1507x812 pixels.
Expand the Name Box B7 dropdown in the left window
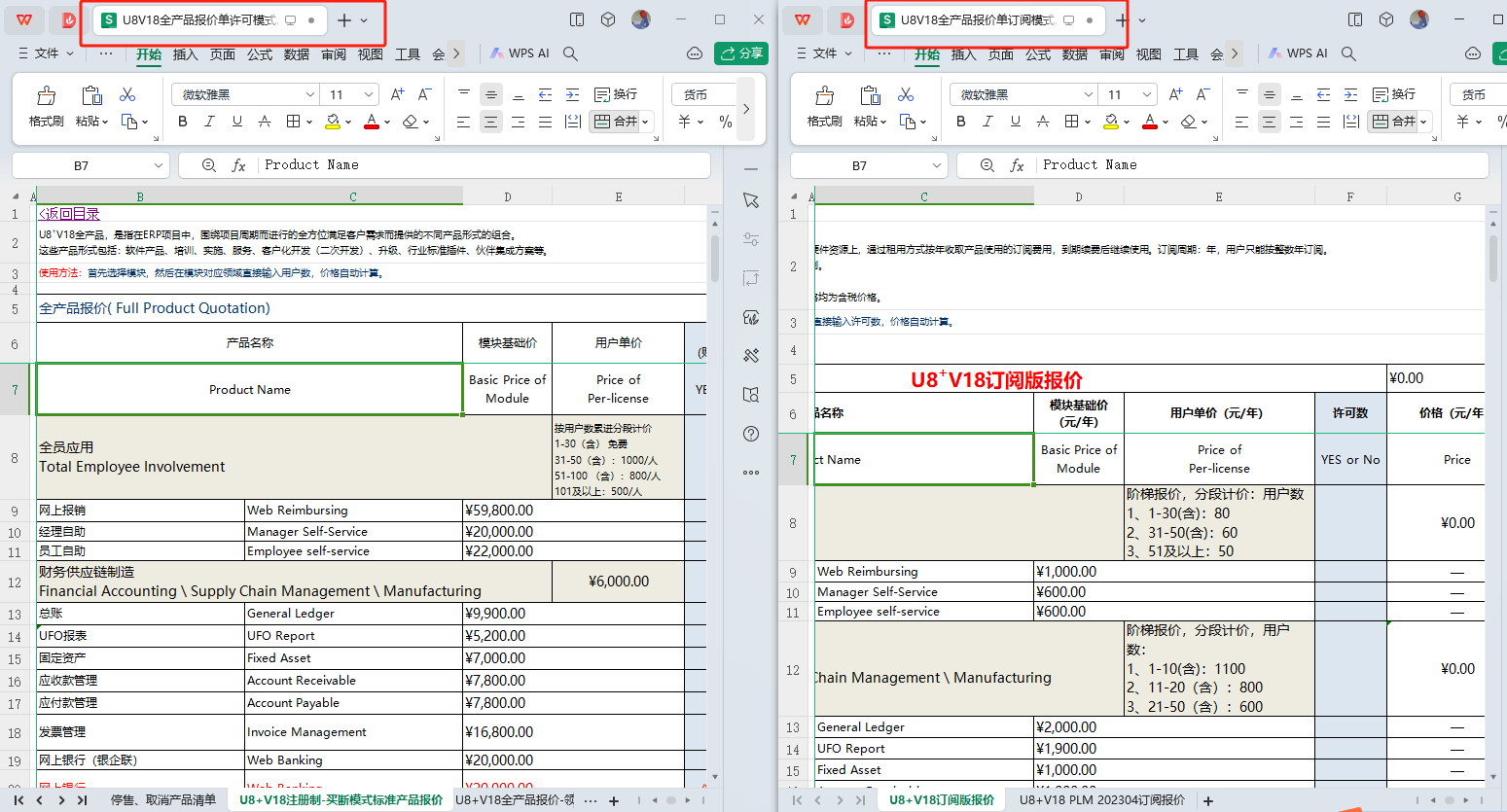[x=158, y=165]
